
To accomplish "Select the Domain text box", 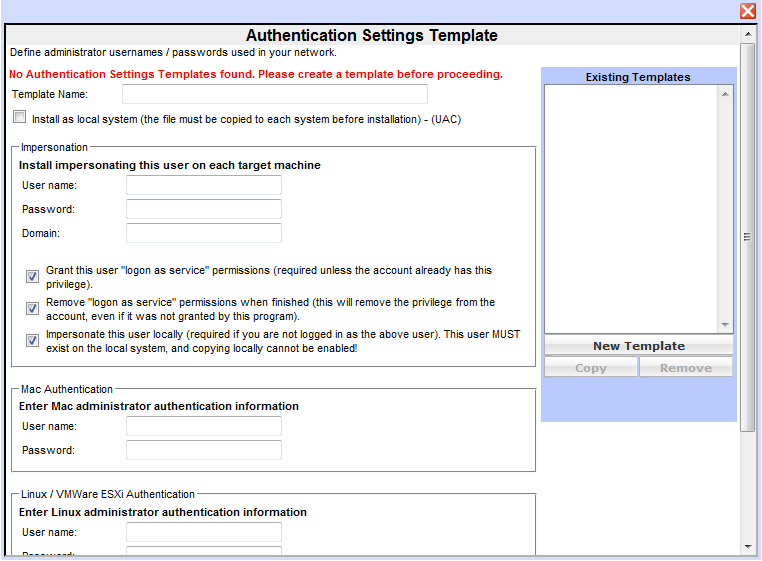I will pyautogui.click(x=203, y=233).
